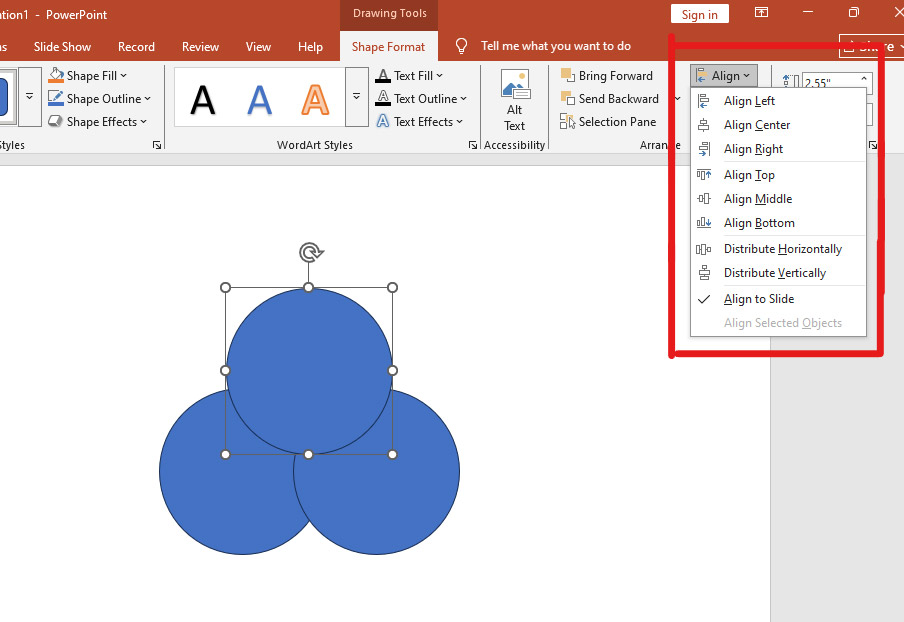Open the Selection Pane
Image resolution: width=904 pixels, height=622 pixels.
pyautogui.click(x=610, y=121)
